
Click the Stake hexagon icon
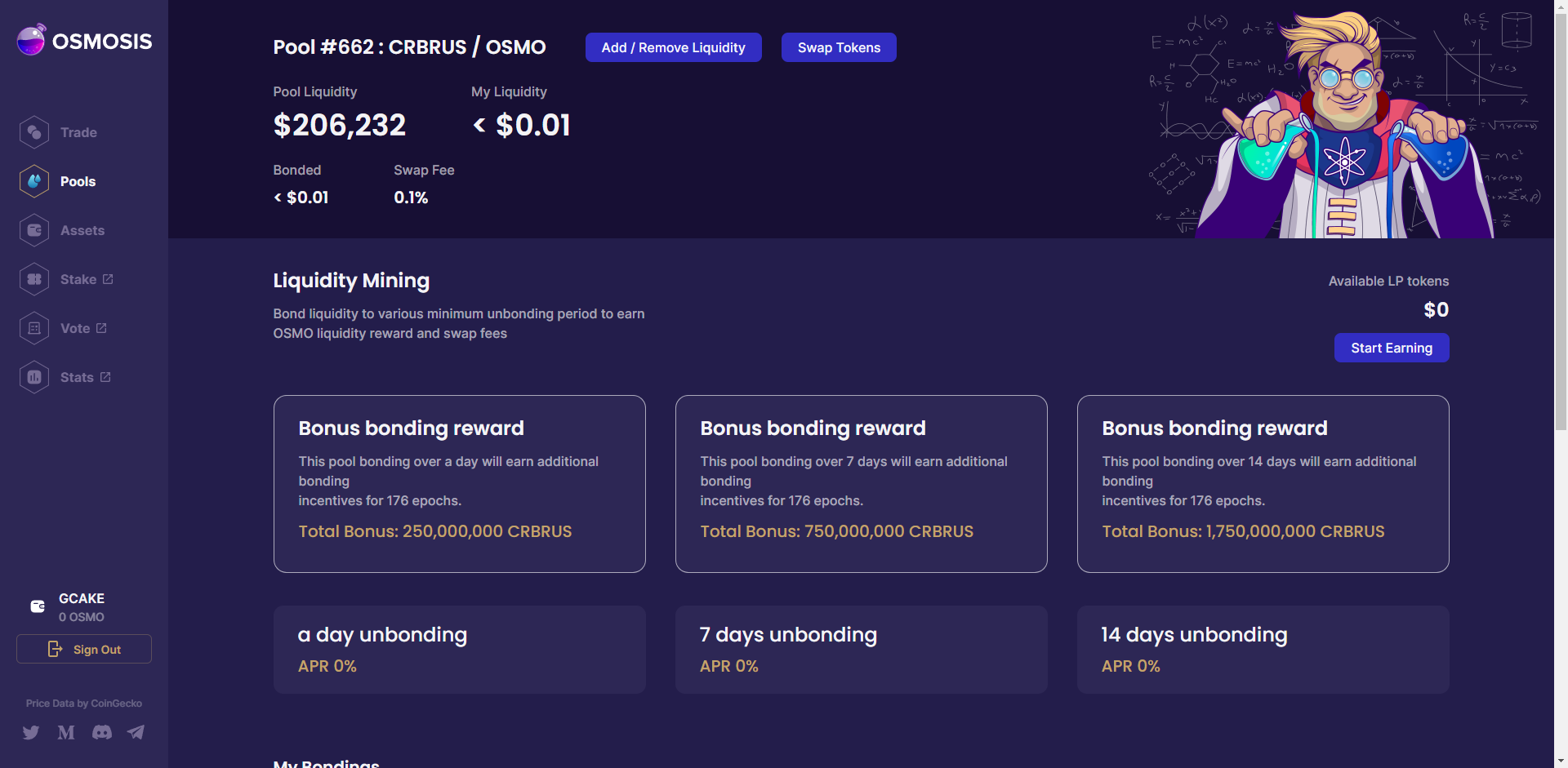[34, 279]
